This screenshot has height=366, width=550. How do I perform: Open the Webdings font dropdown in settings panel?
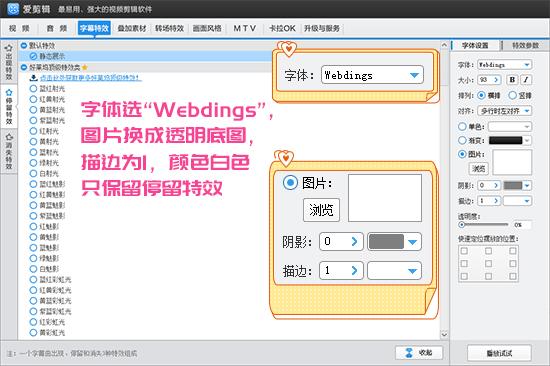click(505, 65)
